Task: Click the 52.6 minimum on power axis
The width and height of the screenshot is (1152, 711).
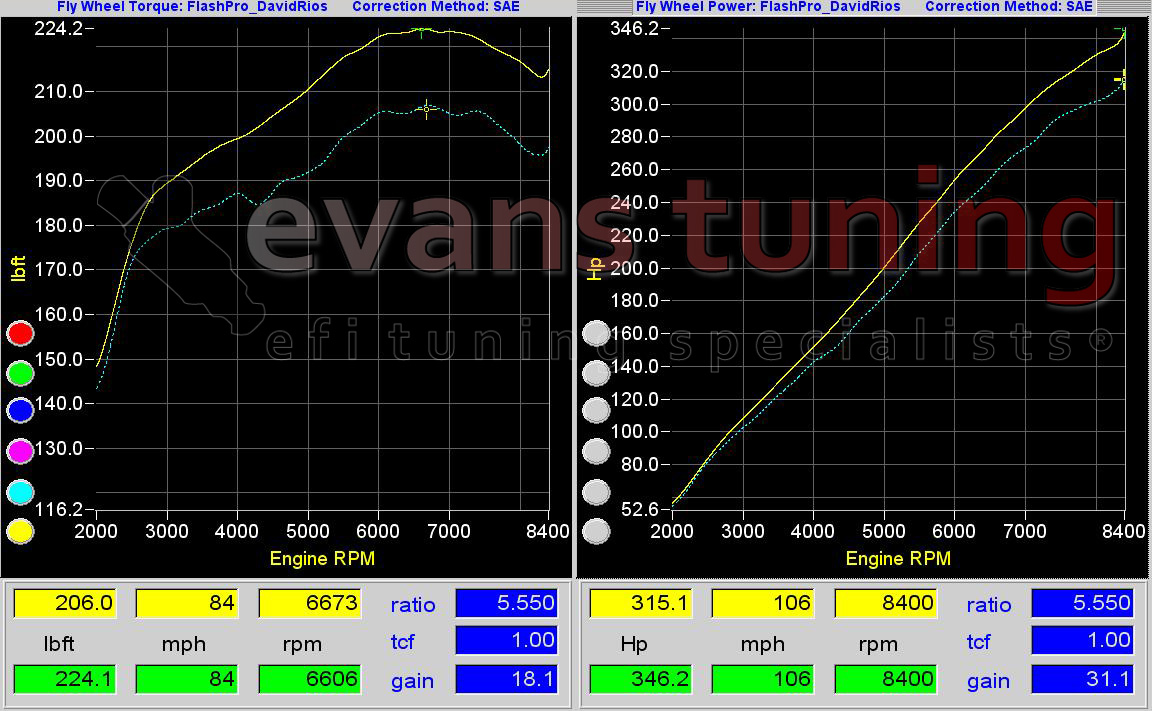Action: pyautogui.click(x=640, y=509)
